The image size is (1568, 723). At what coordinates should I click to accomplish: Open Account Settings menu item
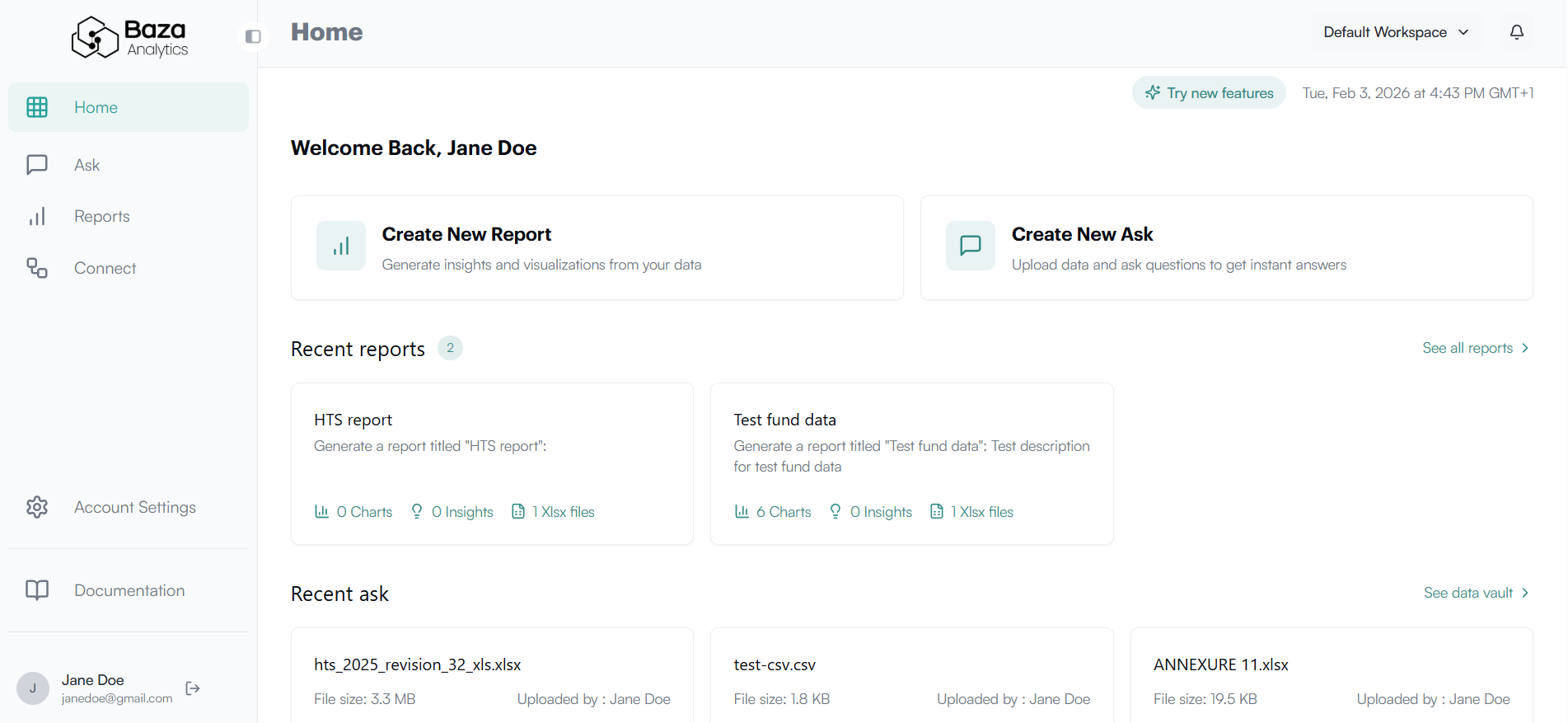(129, 507)
